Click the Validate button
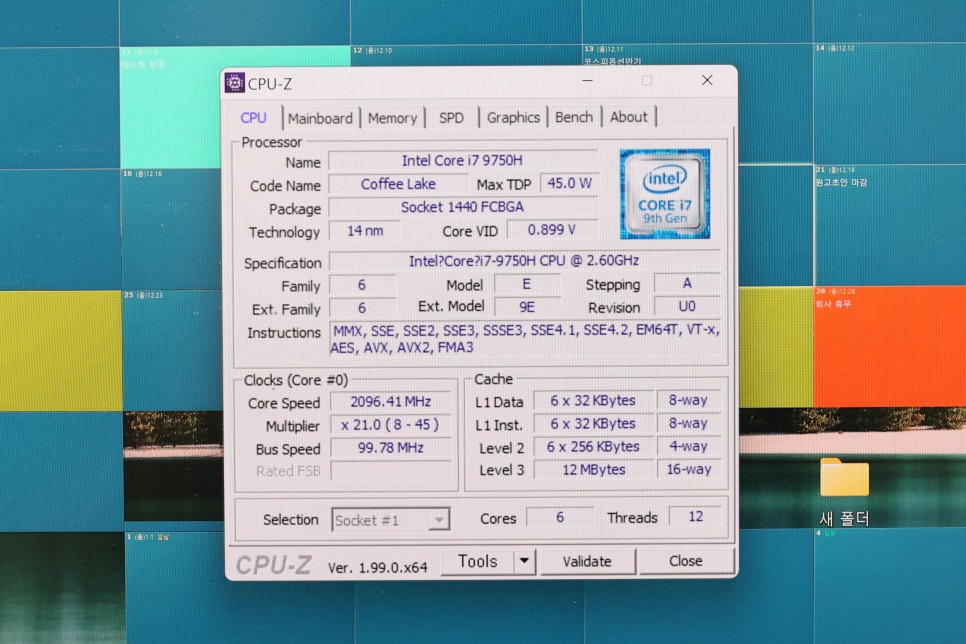The width and height of the screenshot is (966, 644). point(586,561)
